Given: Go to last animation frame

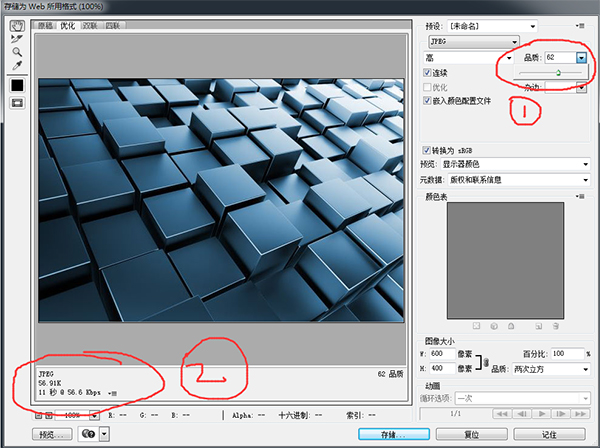Looking at the screenshot, I should [580, 414].
